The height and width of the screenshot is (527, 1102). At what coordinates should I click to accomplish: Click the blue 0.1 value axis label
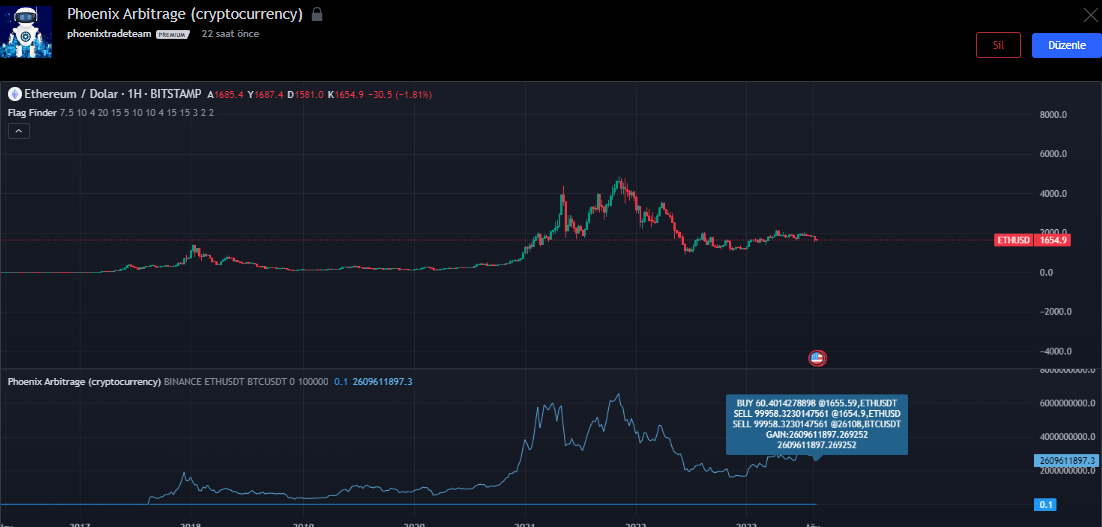coord(1047,505)
